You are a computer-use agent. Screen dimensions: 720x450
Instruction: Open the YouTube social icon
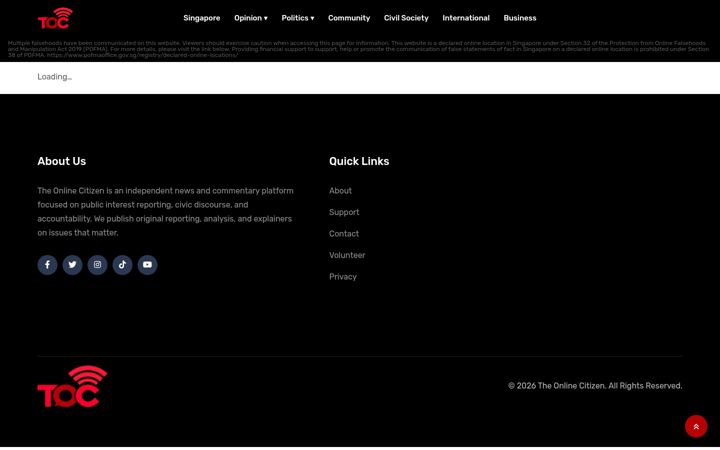point(147,264)
